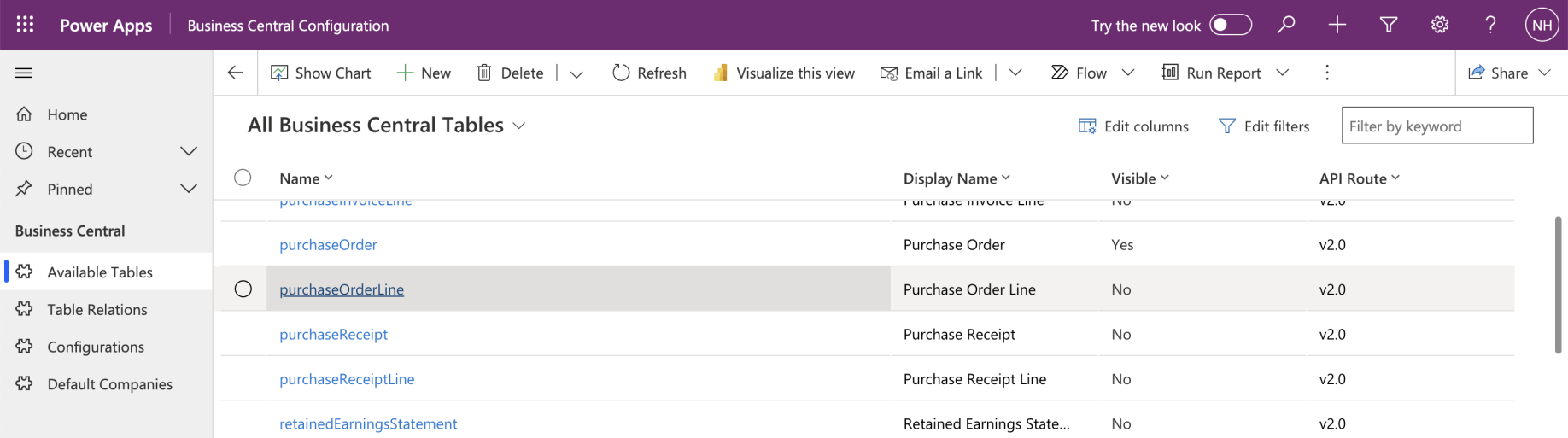
Task: Open the settings gear icon
Action: point(1440,25)
